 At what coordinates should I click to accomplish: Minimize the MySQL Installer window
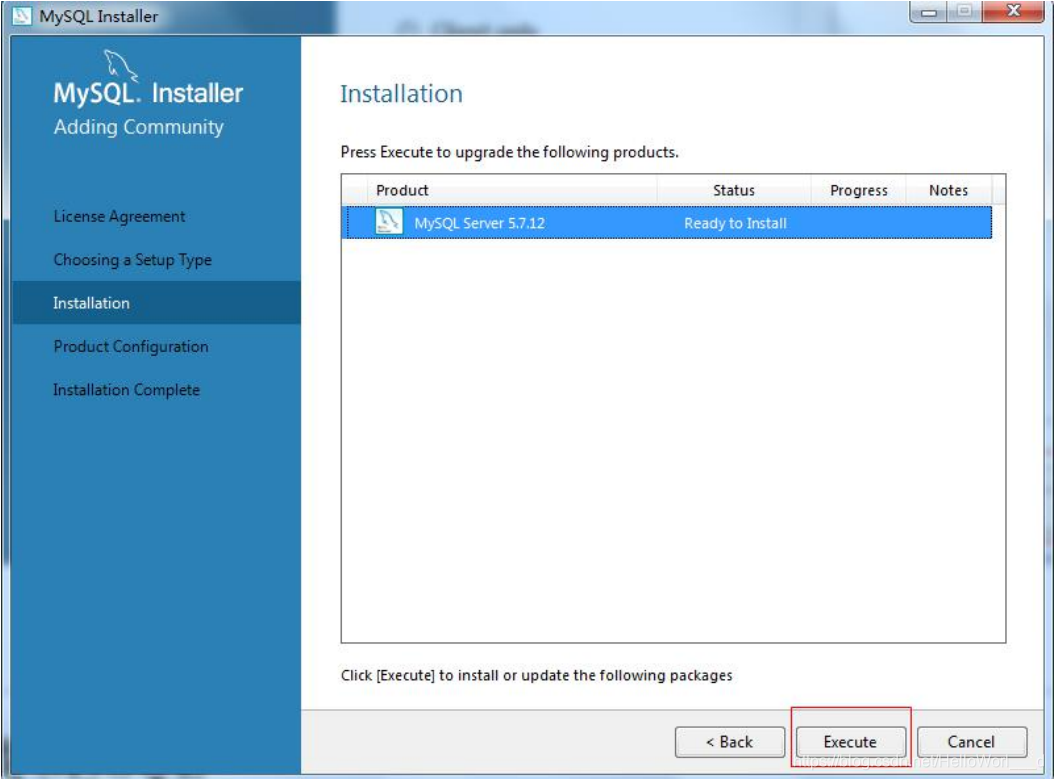[x=928, y=11]
